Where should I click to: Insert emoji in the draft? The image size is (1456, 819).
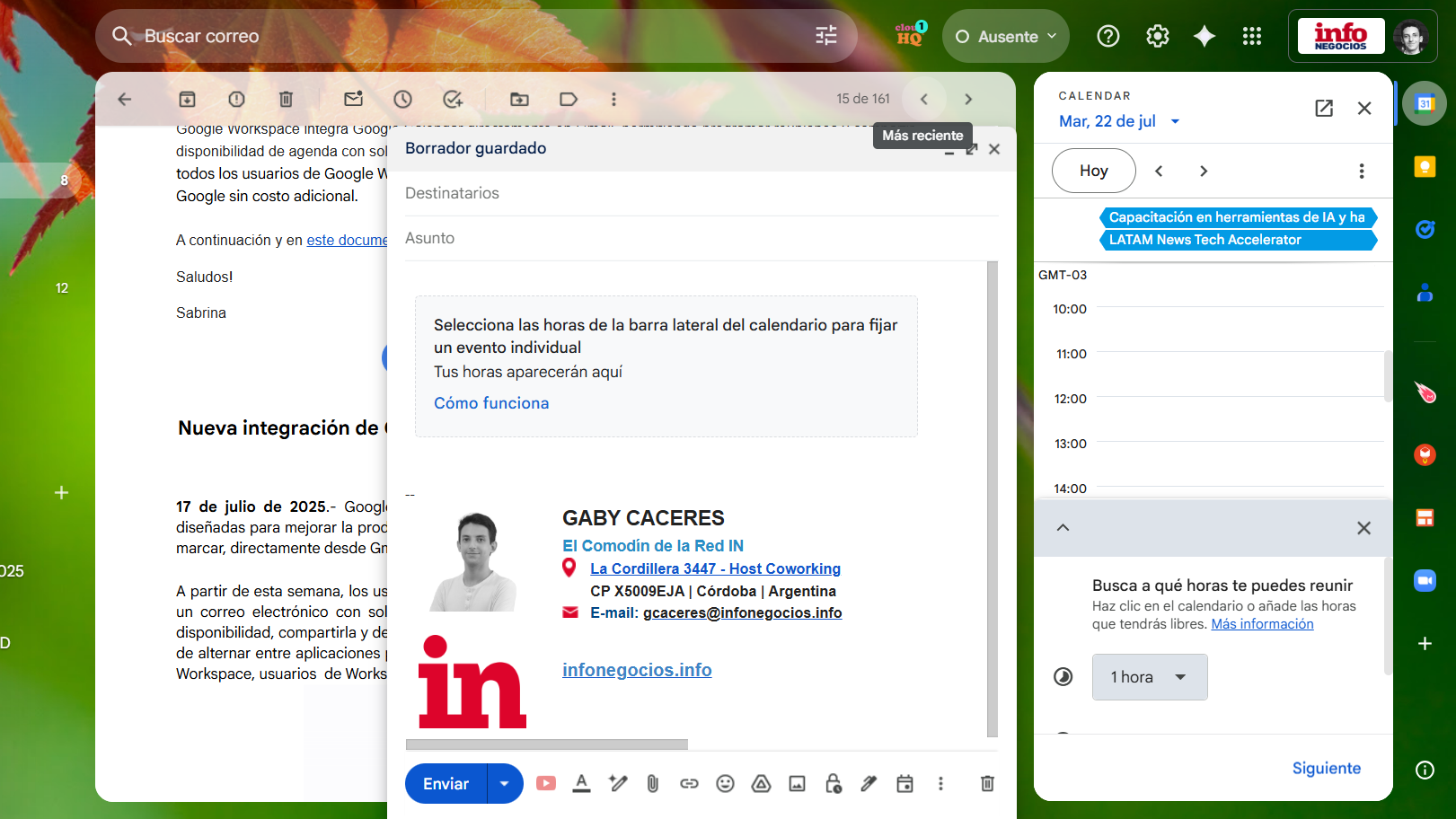(x=725, y=784)
